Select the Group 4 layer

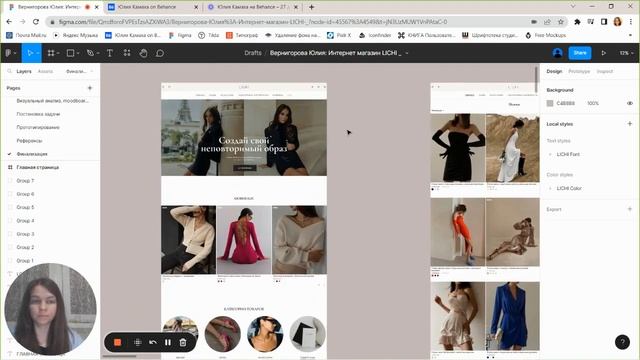(25, 220)
